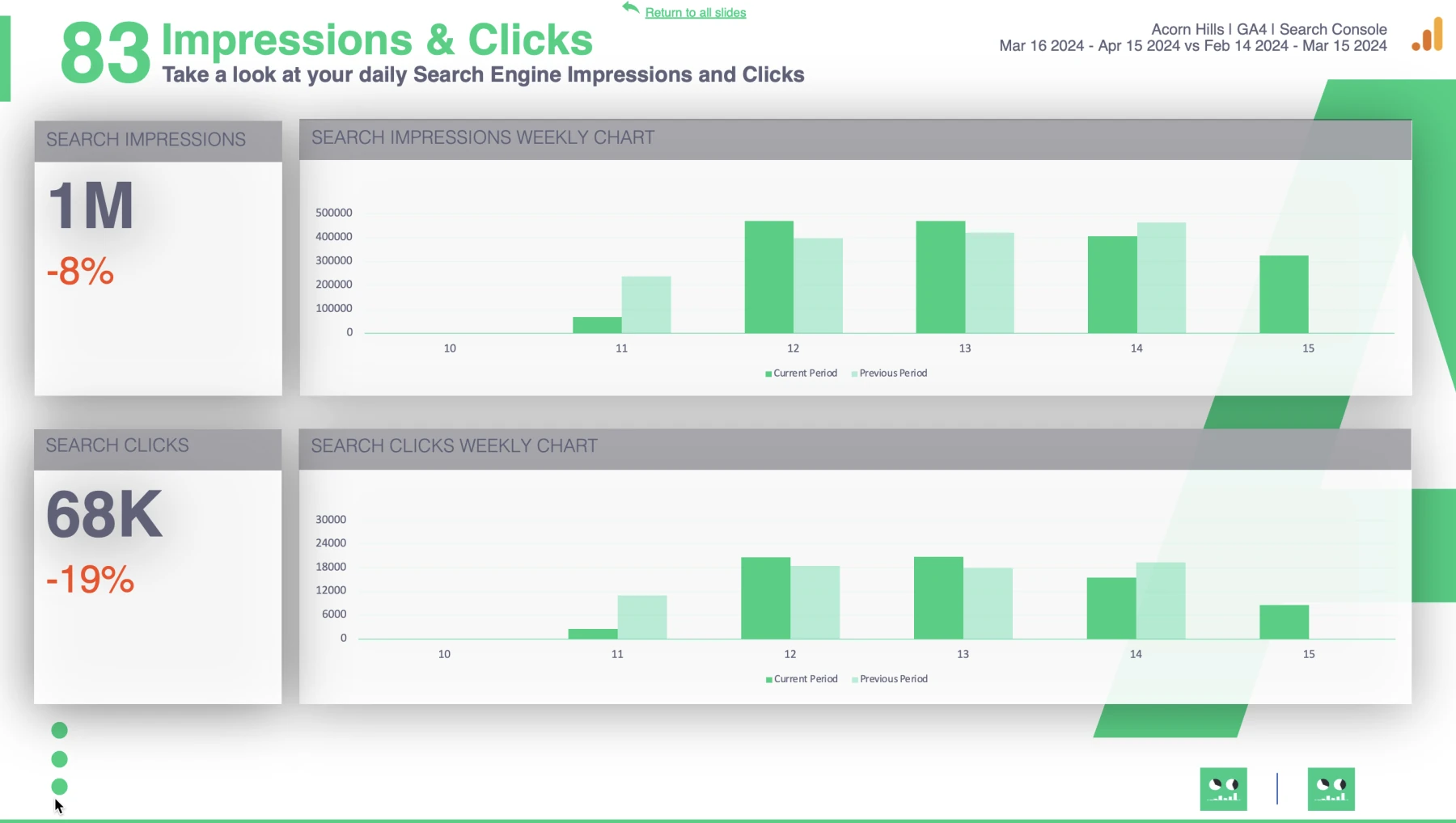Click week 14 current period impressions bar
The width and height of the screenshot is (1456, 823).
(x=1112, y=285)
